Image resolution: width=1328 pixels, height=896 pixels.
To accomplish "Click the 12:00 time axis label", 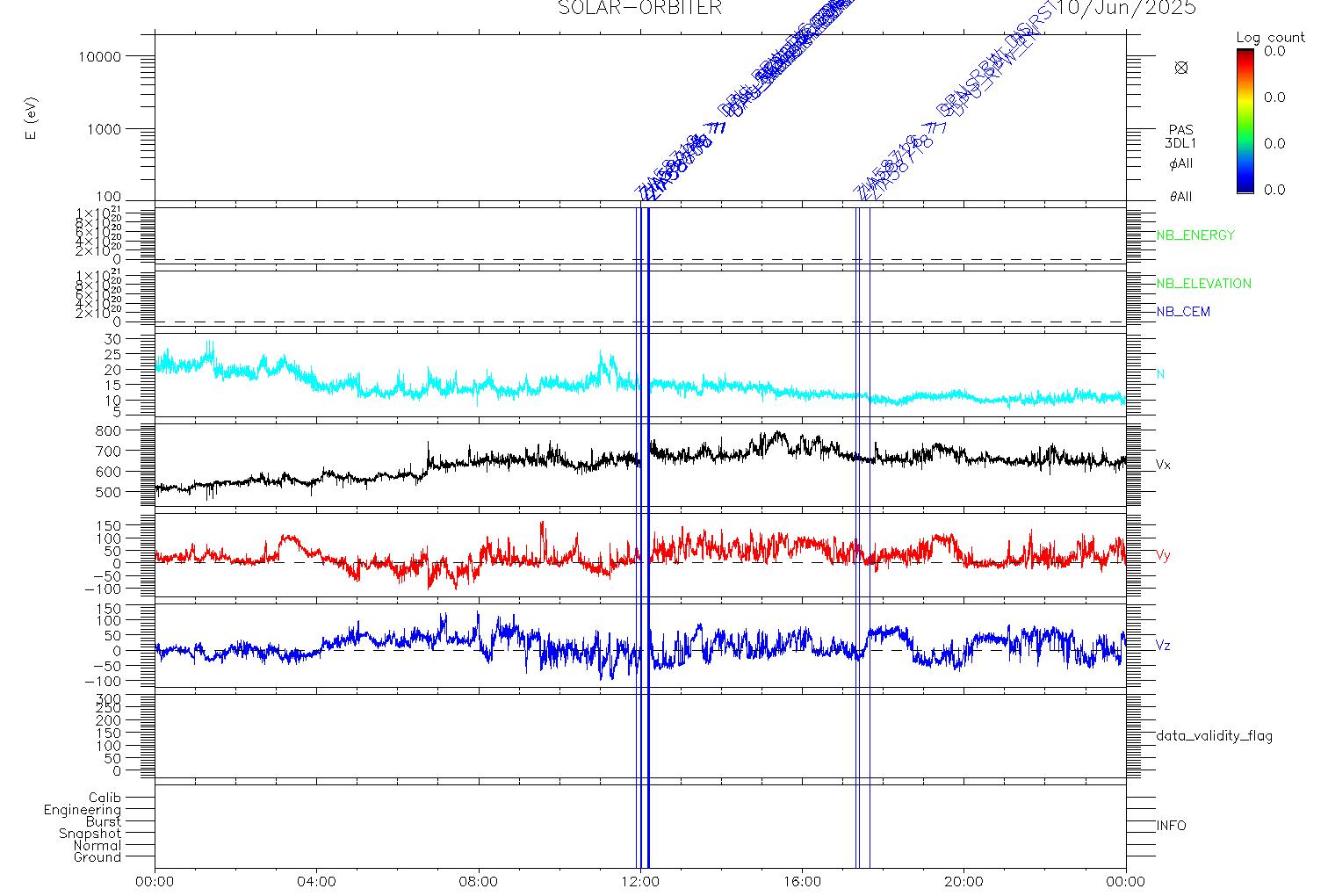I will (640, 881).
